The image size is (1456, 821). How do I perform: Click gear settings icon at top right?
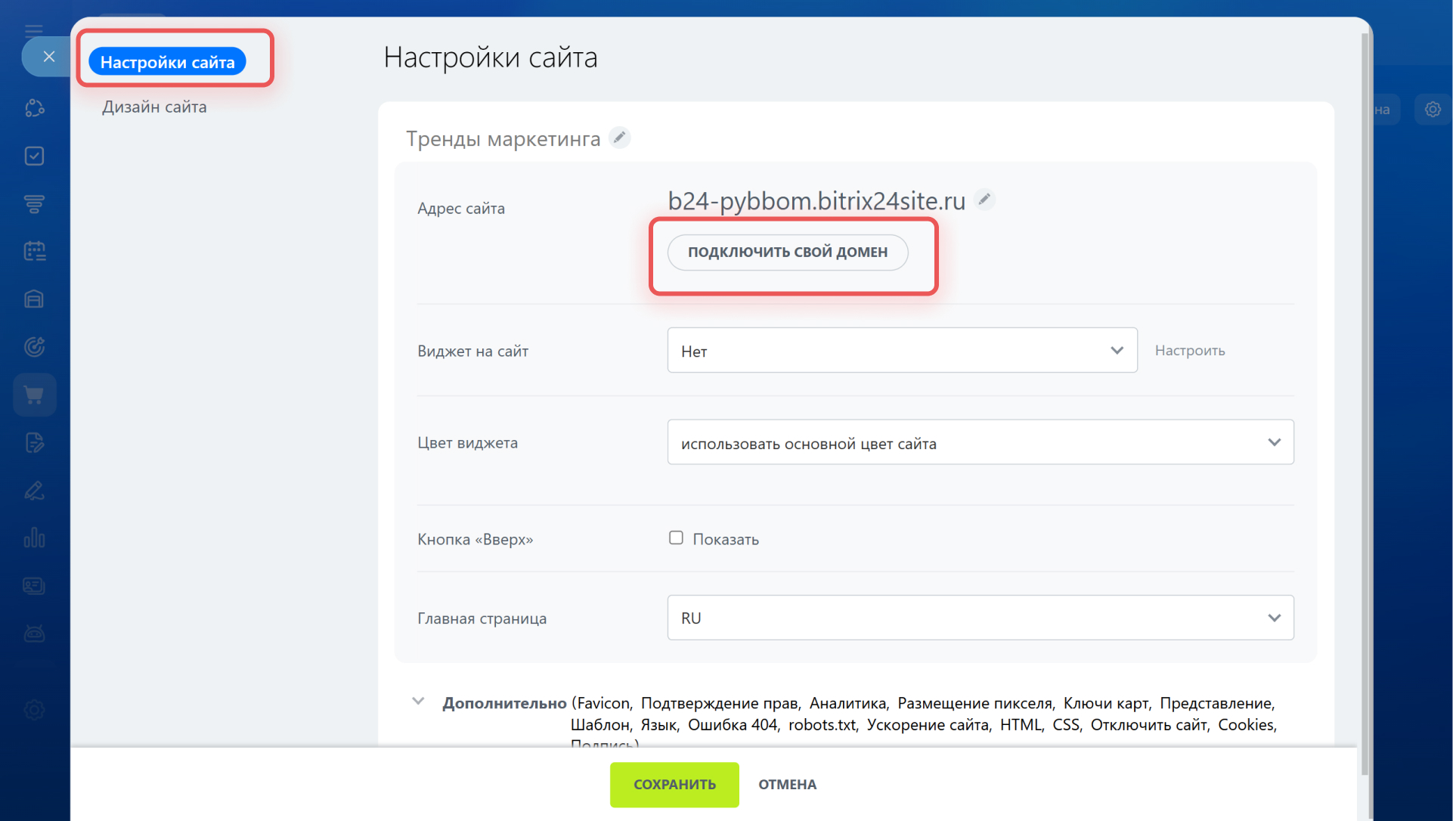[1432, 110]
